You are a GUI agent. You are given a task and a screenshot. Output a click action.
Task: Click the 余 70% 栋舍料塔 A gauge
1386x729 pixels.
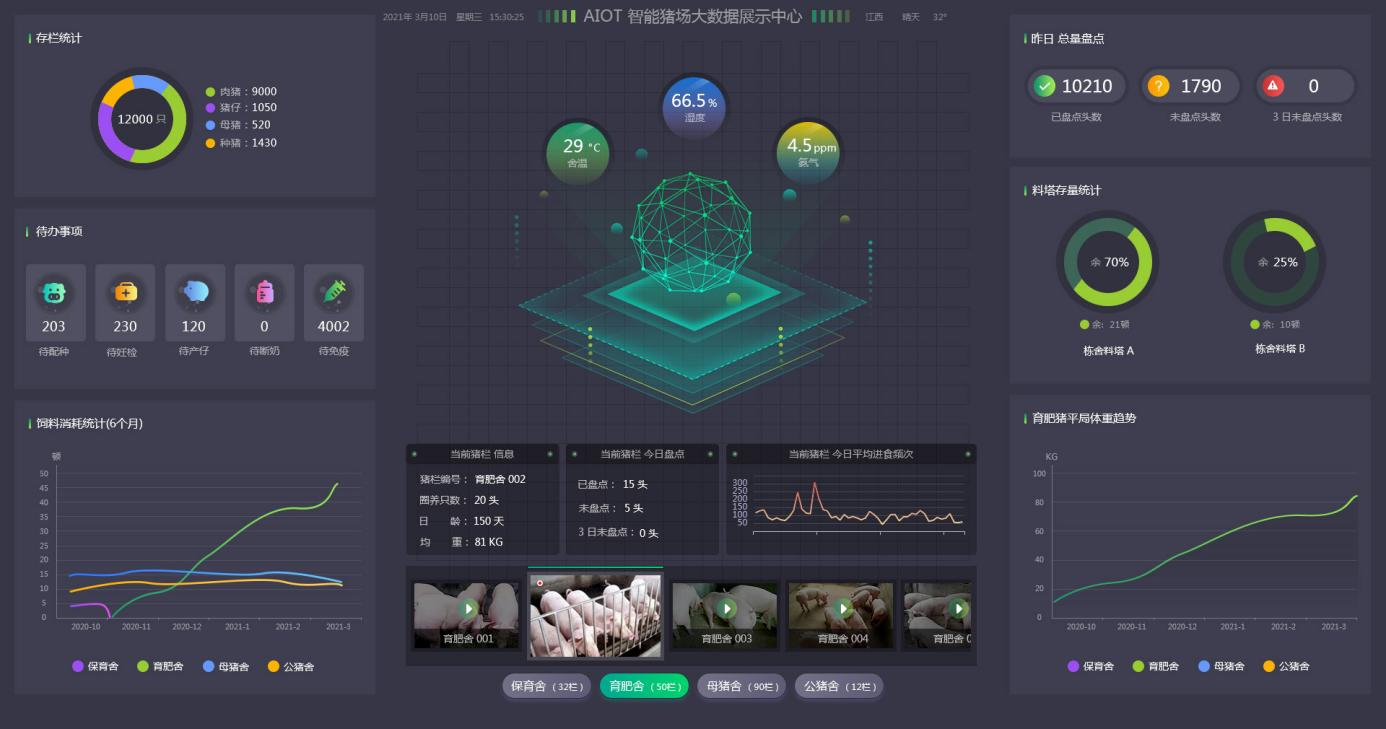[1108, 262]
